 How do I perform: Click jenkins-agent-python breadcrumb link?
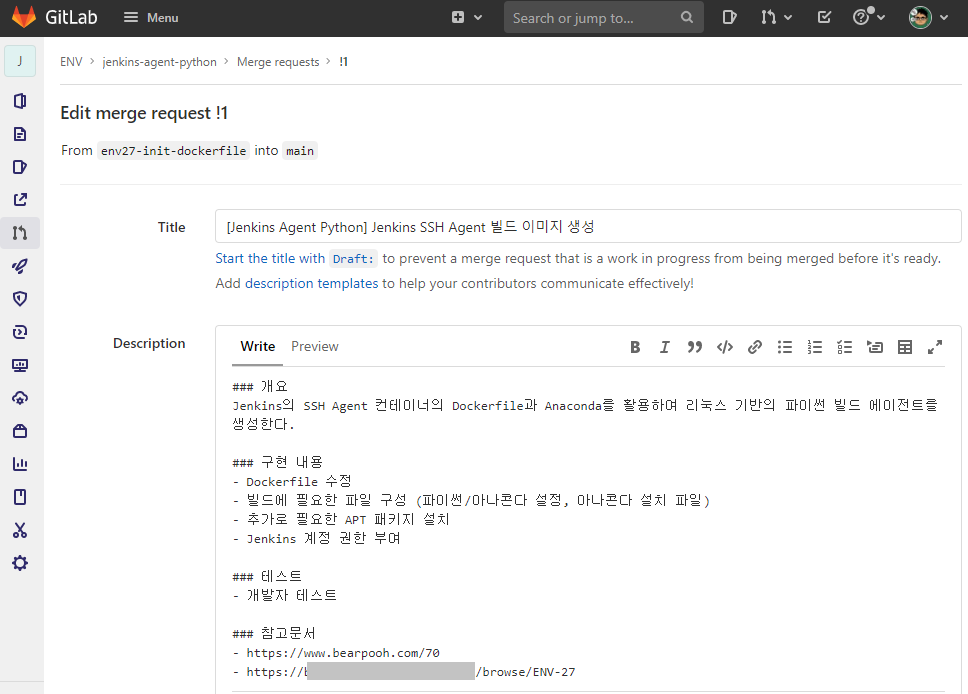pos(159,62)
